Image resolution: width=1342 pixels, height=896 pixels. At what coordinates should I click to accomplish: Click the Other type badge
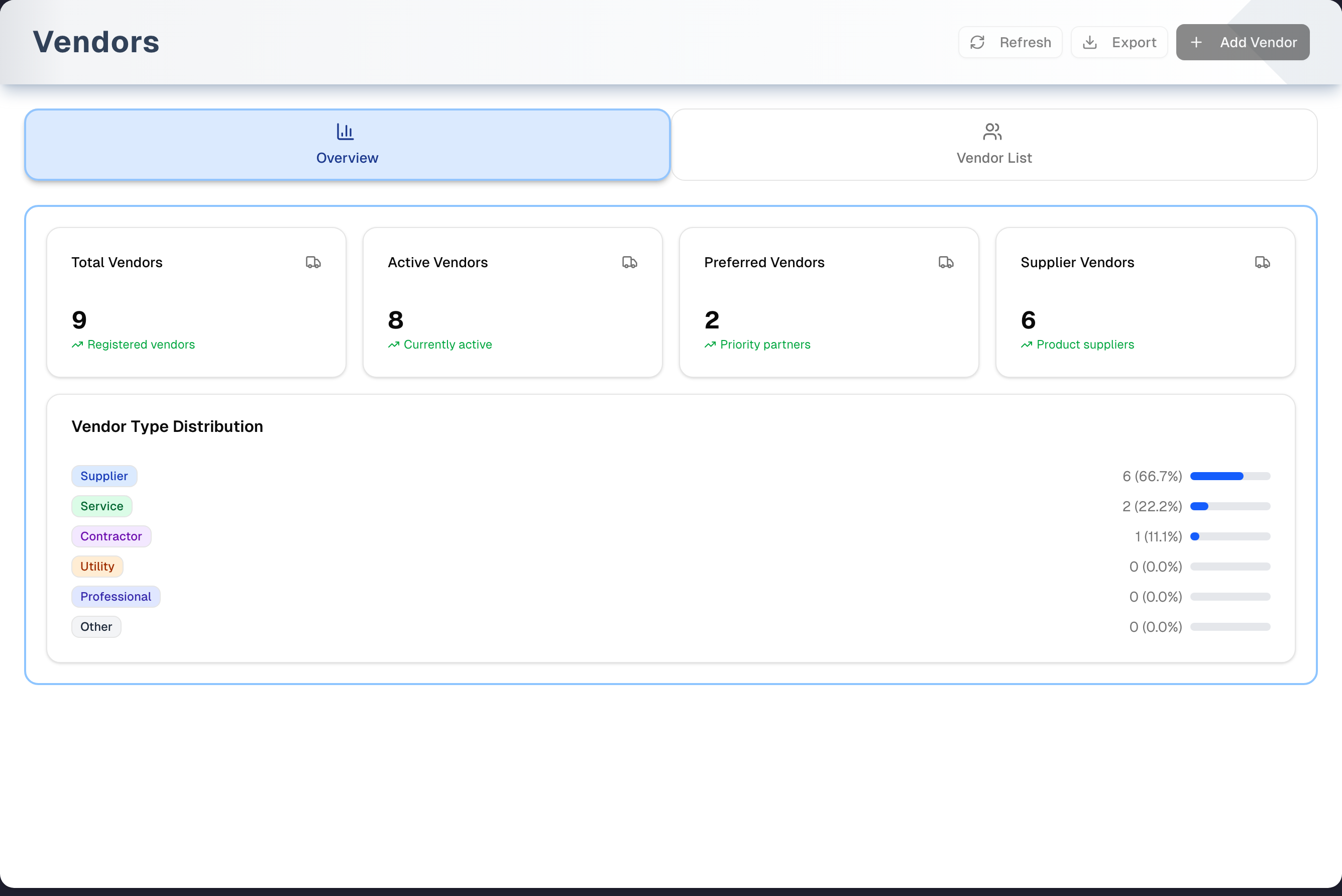pyautogui.click(x=96, y=627)
